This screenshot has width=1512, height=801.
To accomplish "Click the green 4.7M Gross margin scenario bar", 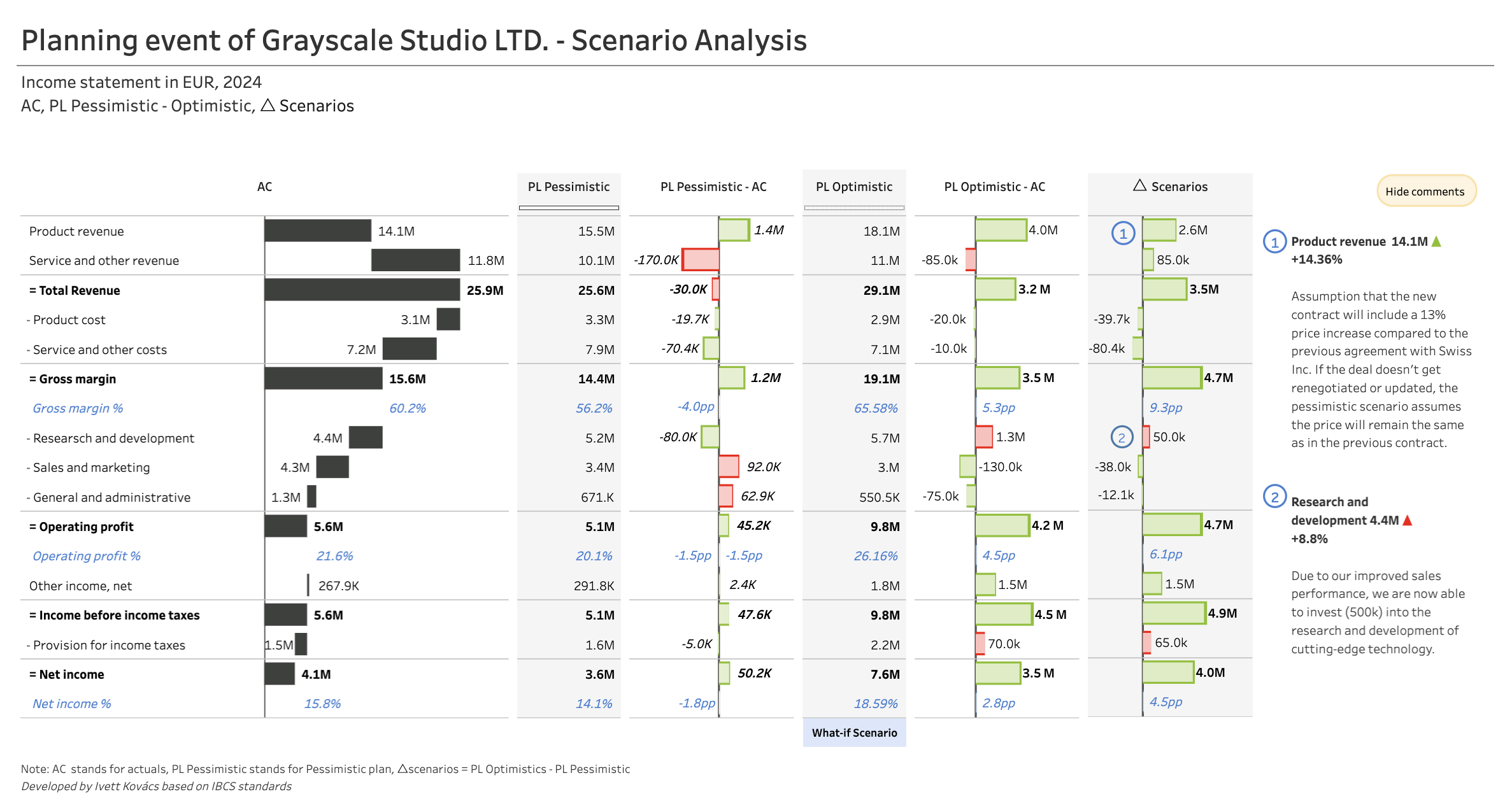I will pos(1171,378).
